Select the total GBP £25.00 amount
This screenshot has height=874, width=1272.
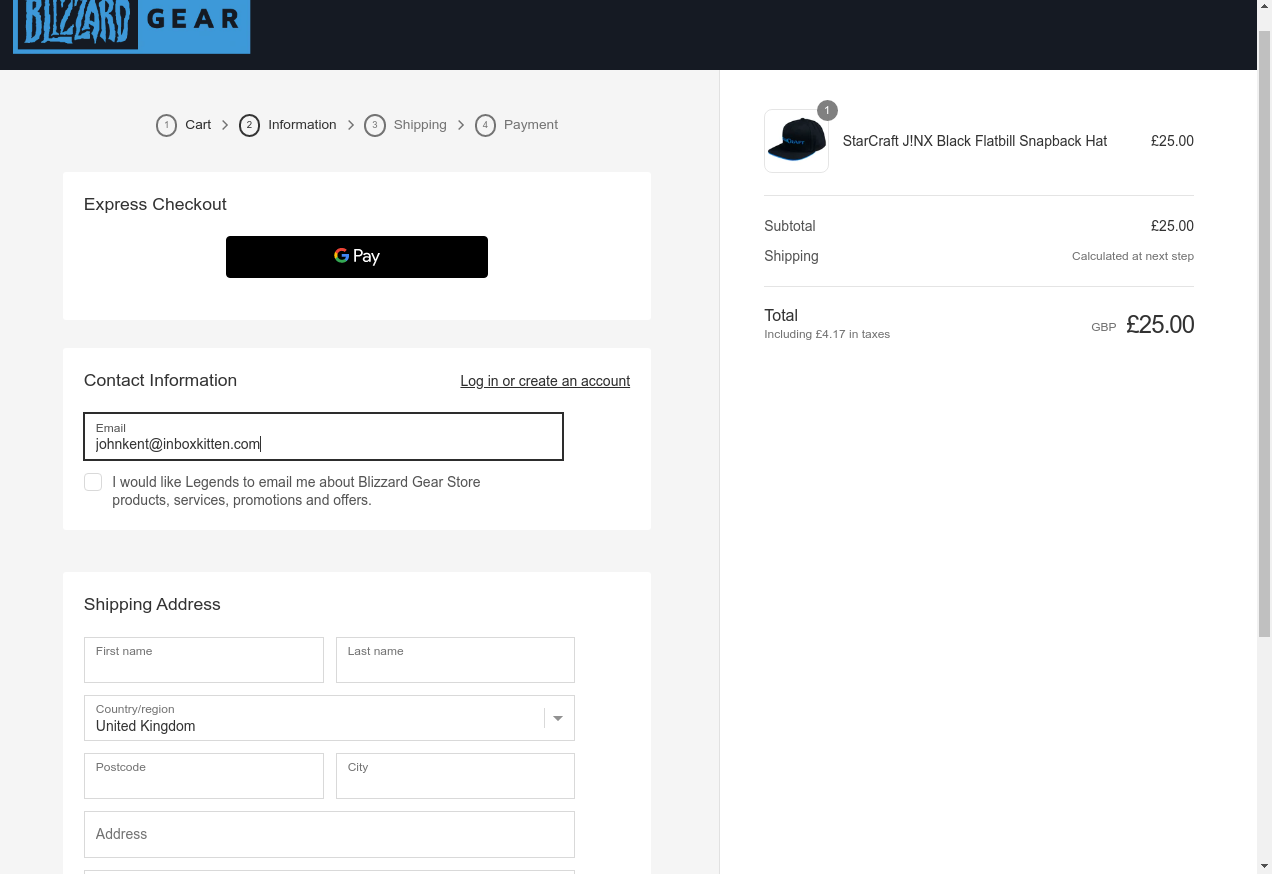tap(1143, 325)
